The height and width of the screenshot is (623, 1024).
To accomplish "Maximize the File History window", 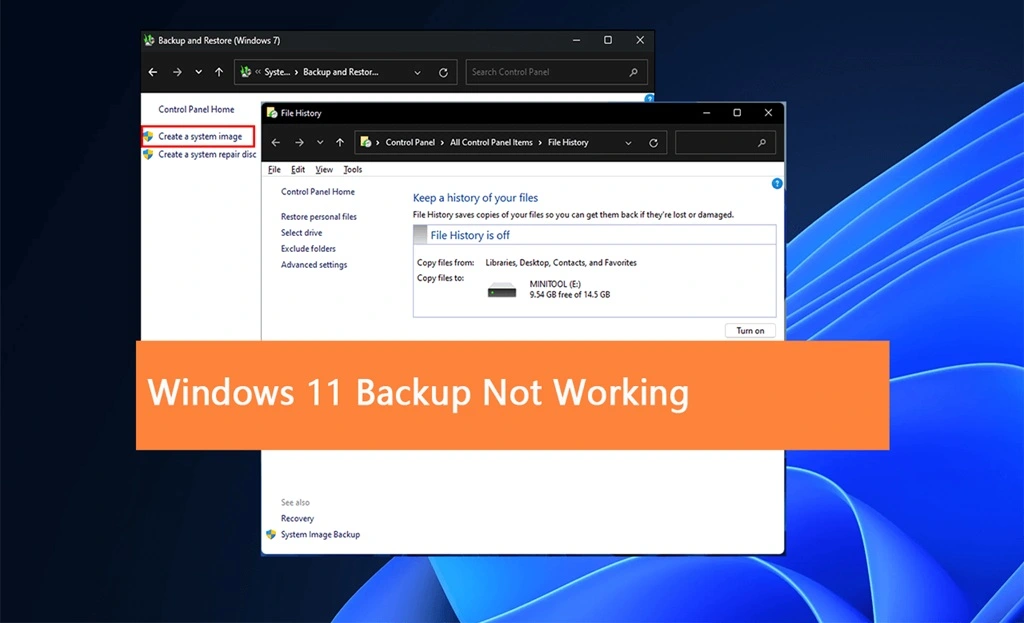I will 737,113.
